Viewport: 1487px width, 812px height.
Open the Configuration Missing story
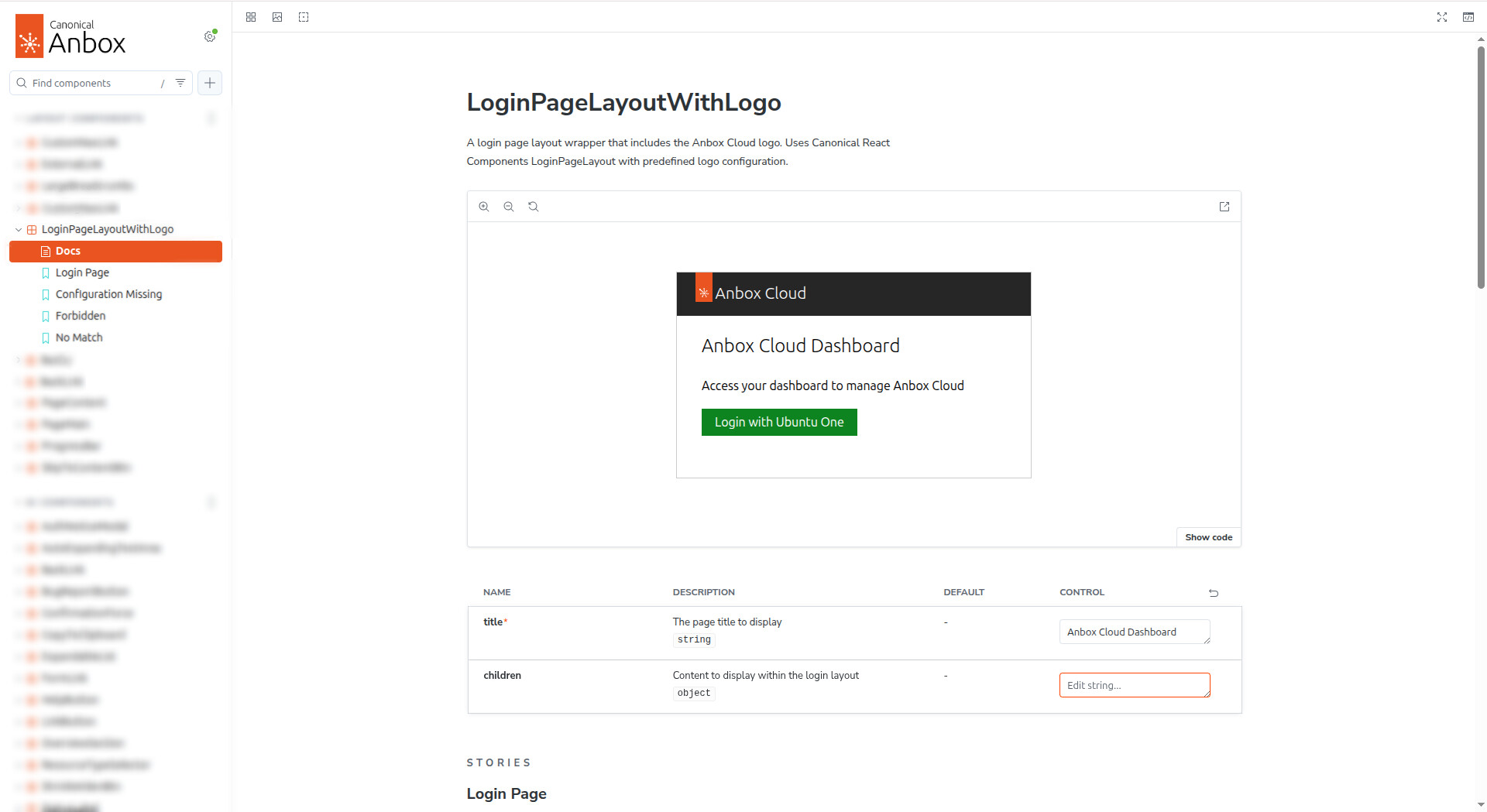tap(108, 295)
